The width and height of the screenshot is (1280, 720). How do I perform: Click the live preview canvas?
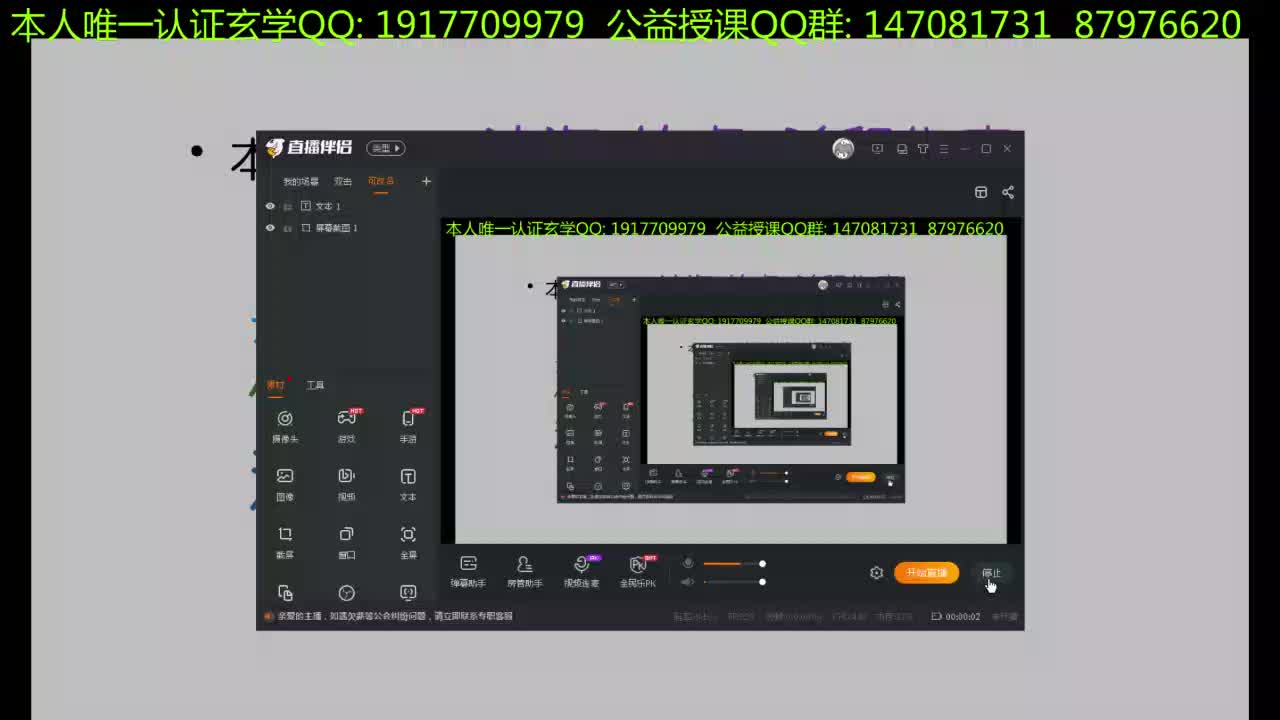730,381
